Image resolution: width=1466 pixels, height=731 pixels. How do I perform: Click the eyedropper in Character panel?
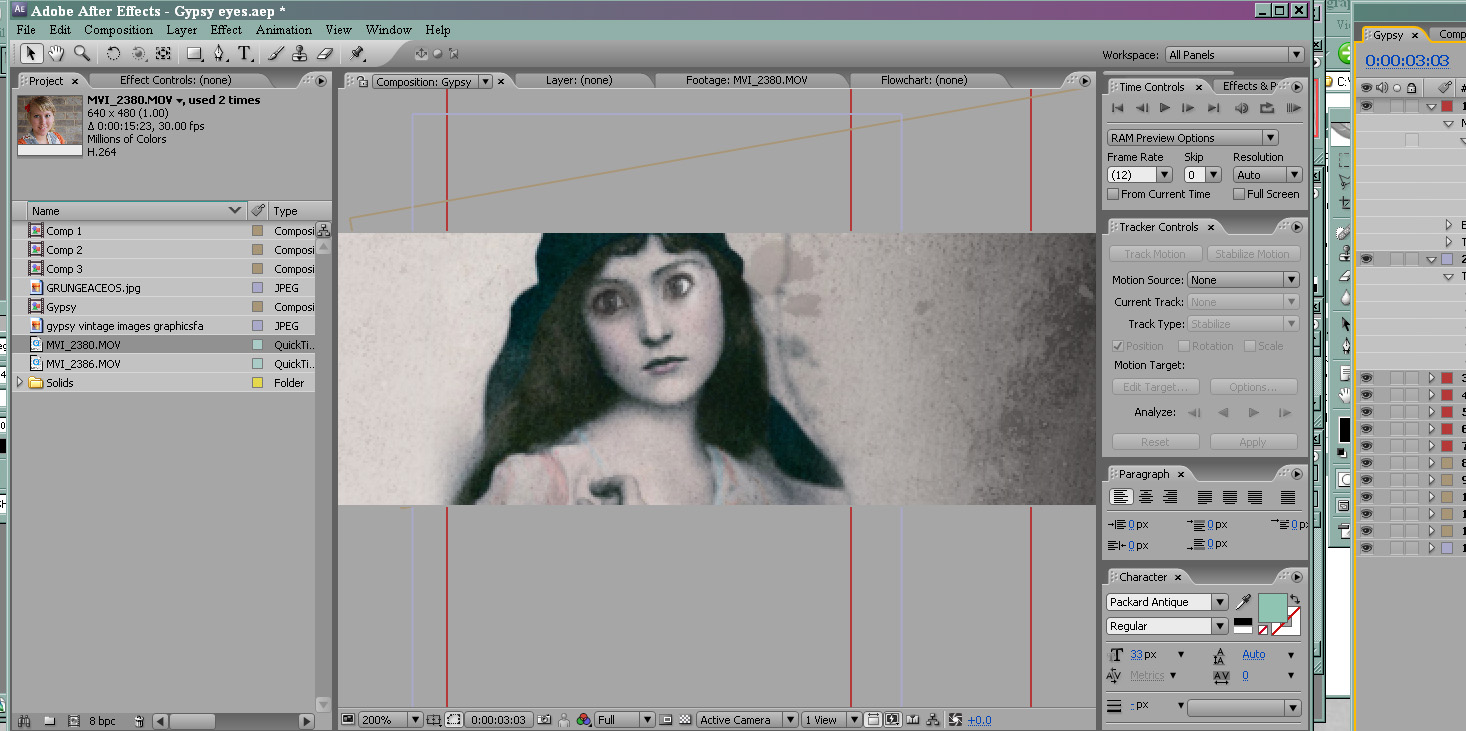tap(1244, 602)
